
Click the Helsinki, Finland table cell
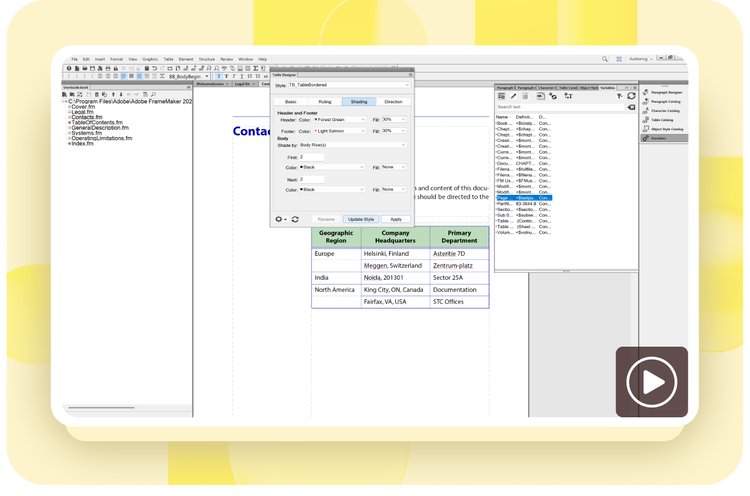click(395, 254)
